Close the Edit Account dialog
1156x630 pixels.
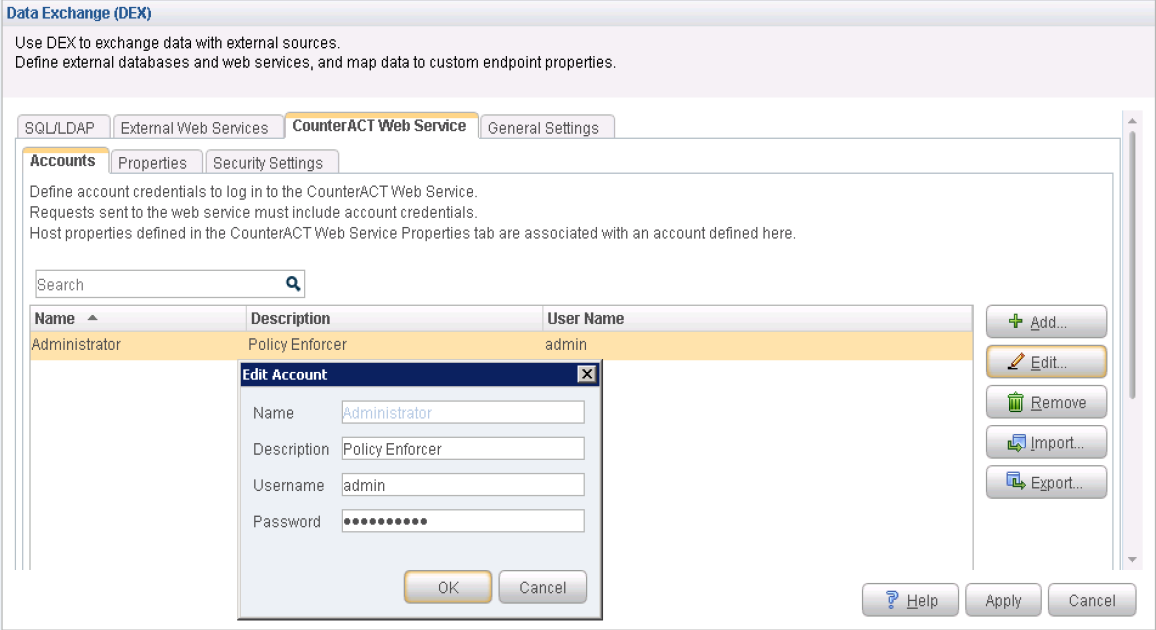(x=587, y=374)
